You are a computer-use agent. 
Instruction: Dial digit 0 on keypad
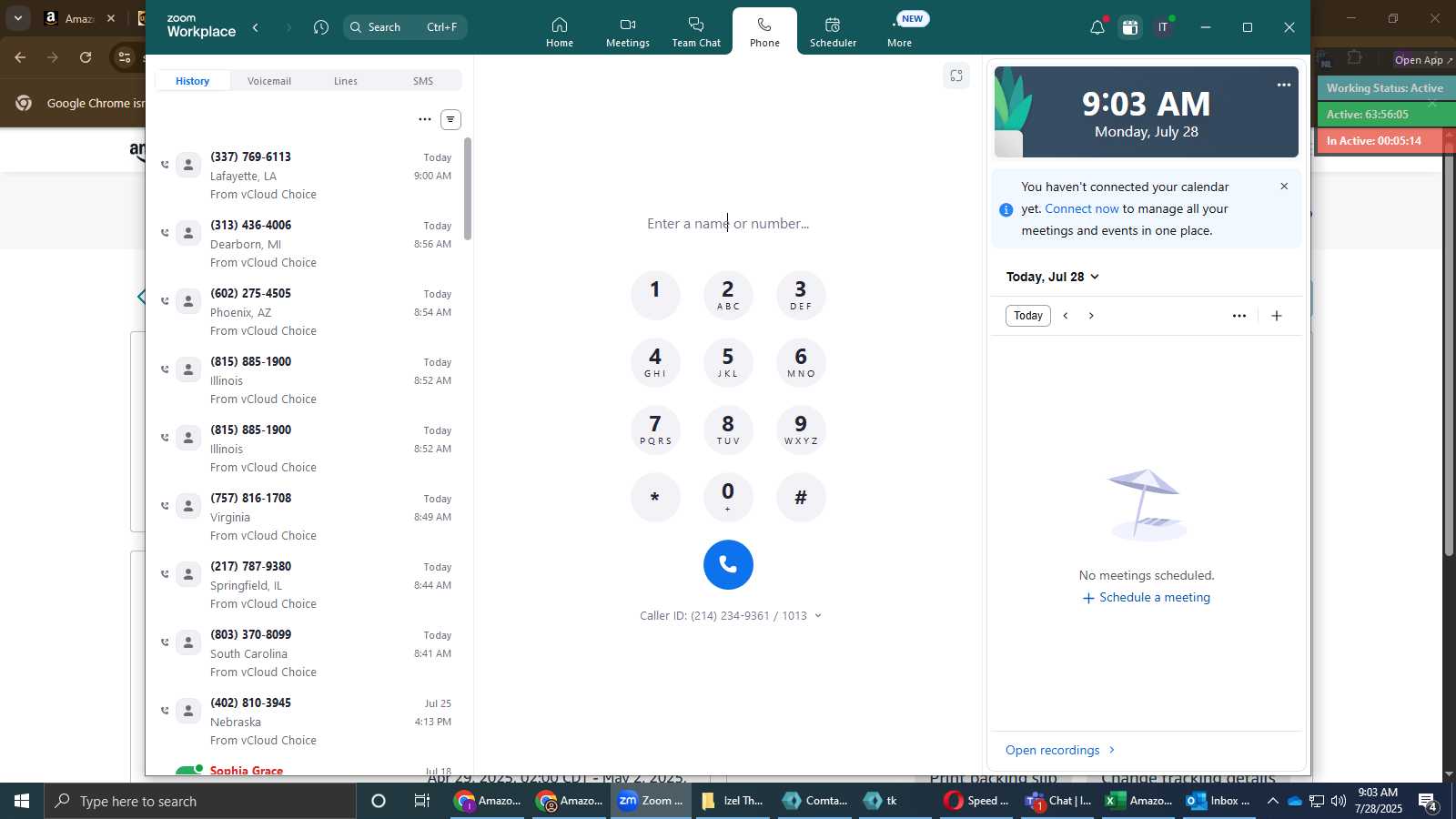pyautogui.click(x=728, y=497)
